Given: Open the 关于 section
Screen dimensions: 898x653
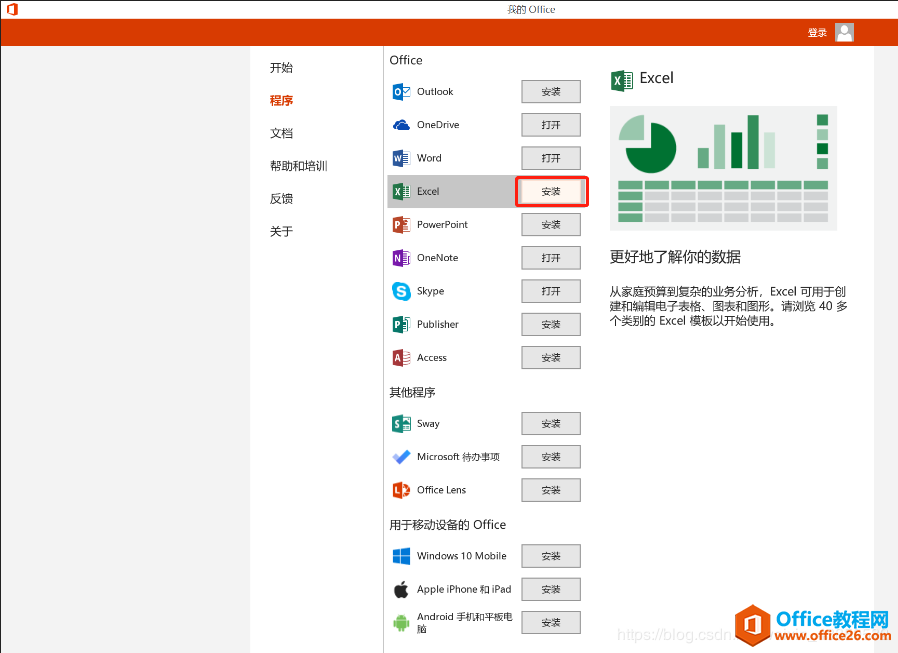Looking at the screenshot, I should pos(281,231).
